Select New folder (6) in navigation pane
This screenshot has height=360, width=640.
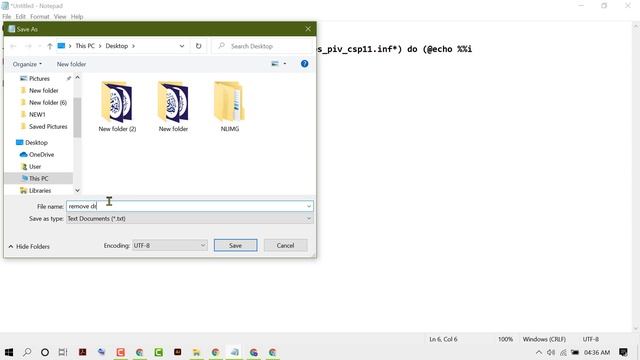(47, 102)
